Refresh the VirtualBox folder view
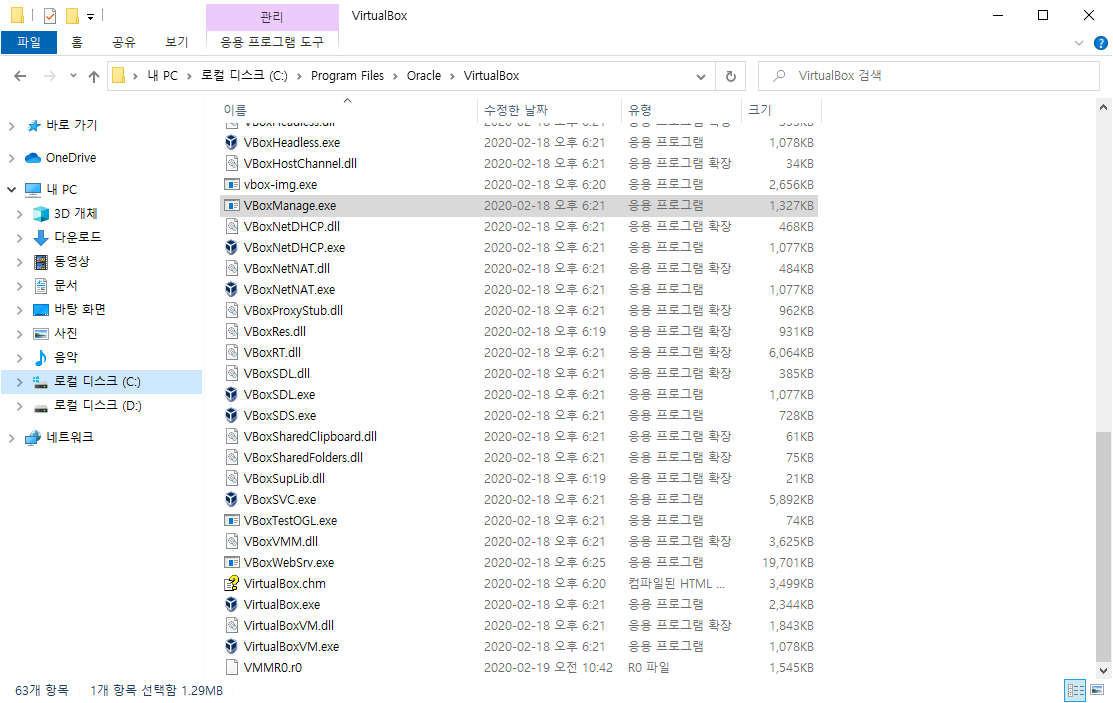The width and height of the screenshot is (1113, 703). [730, 76]
